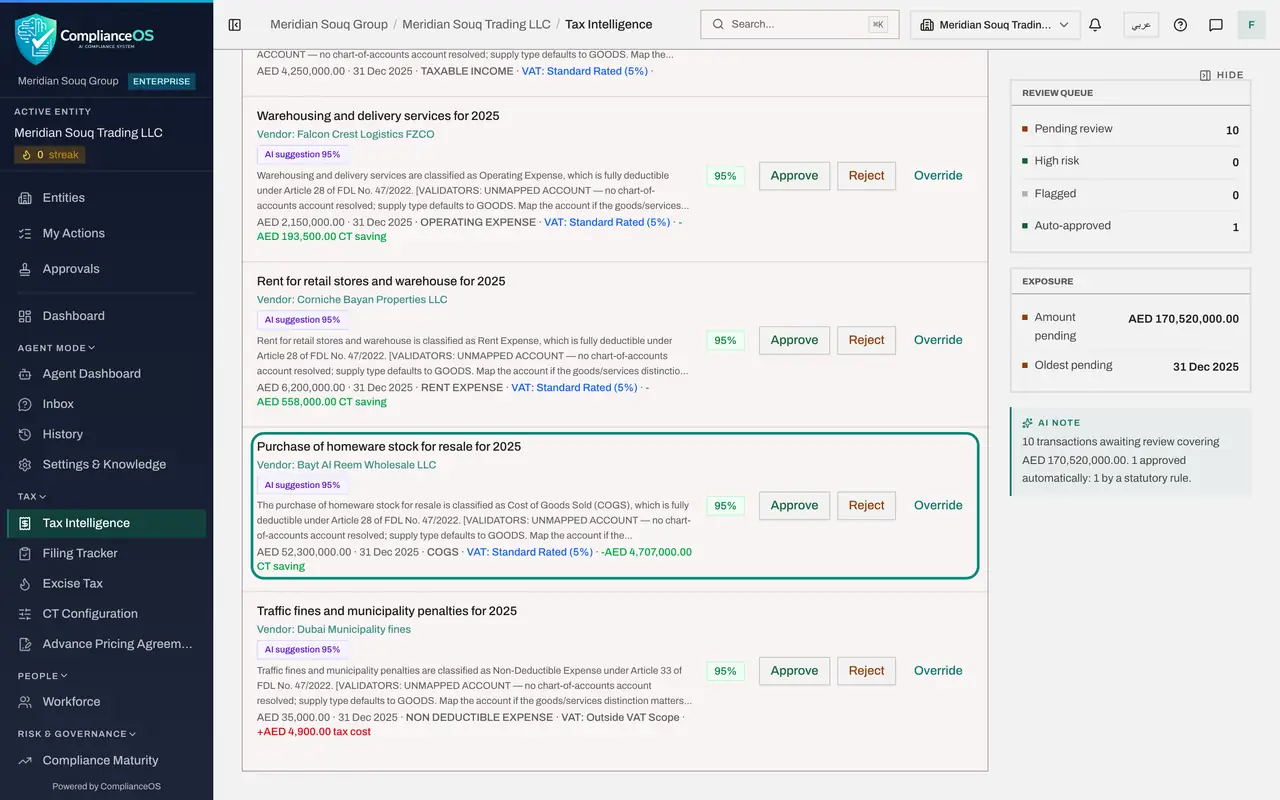Open the Meridian Souq Trading entity dropdown
Viewport: 1280px width, 800px height.
tap(995, 25)
